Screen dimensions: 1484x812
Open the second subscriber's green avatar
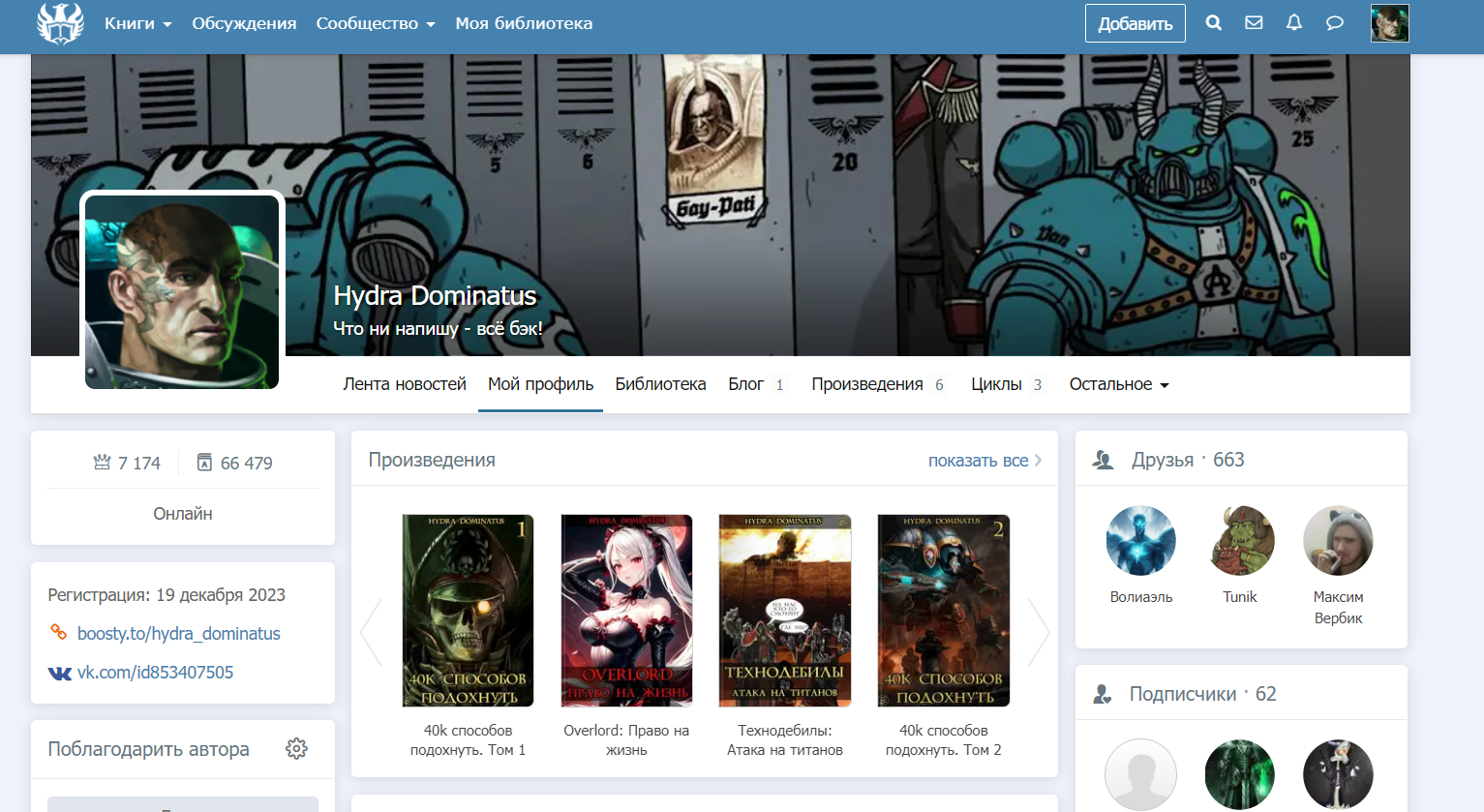(x=1240, y=775)
